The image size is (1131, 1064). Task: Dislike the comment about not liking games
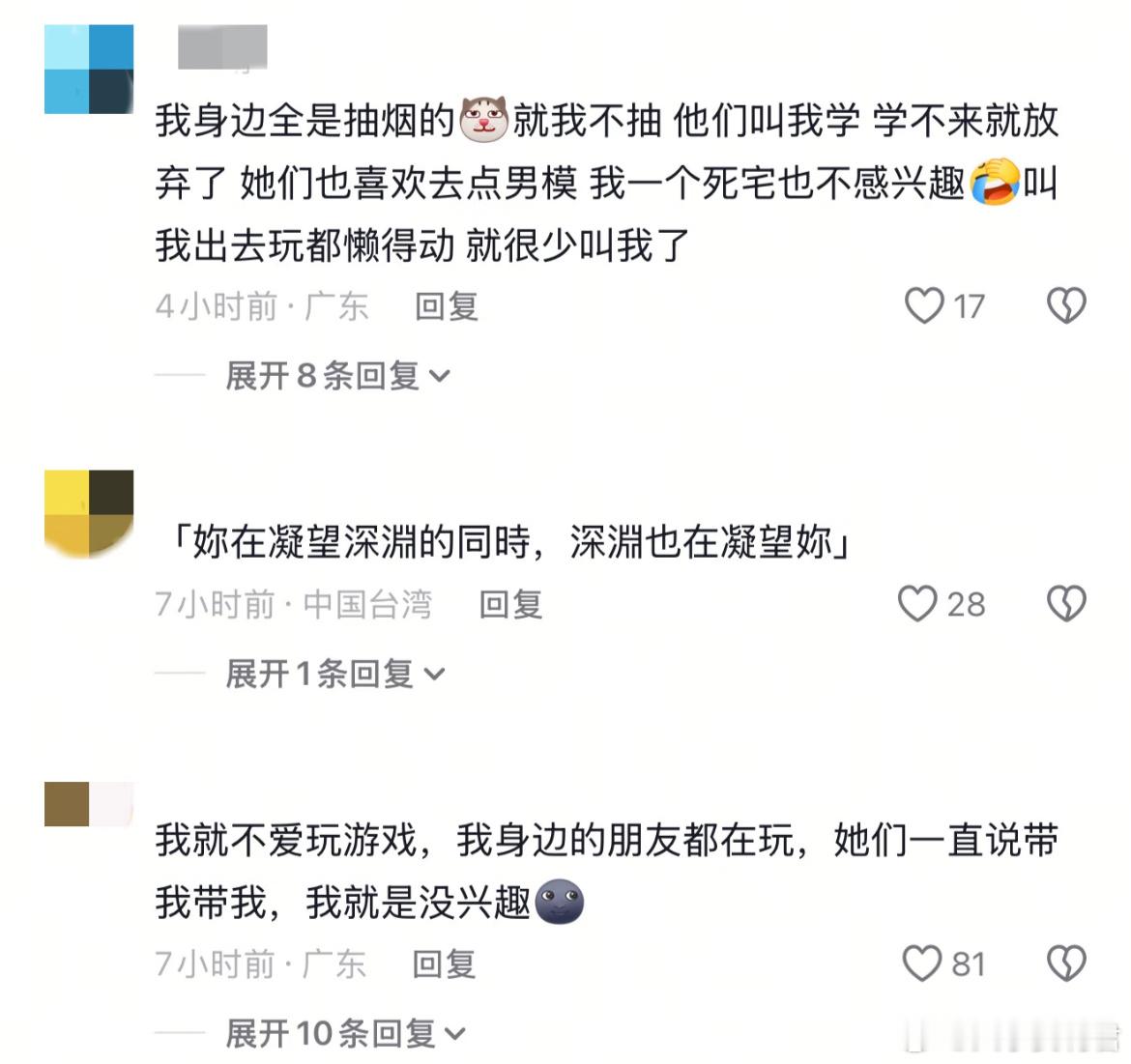click(x=1066, y=963)
